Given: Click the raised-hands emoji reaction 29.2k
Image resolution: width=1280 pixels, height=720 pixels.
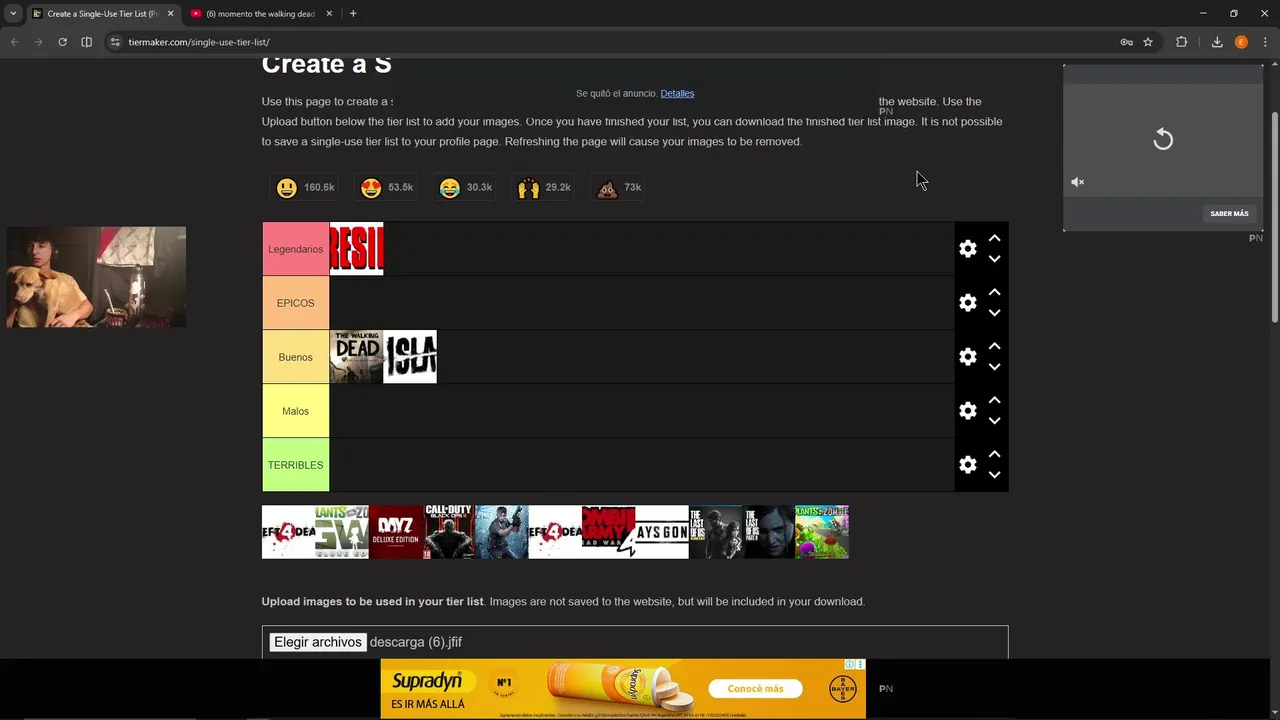Looking at the screenshot, I should pos(544,188).
